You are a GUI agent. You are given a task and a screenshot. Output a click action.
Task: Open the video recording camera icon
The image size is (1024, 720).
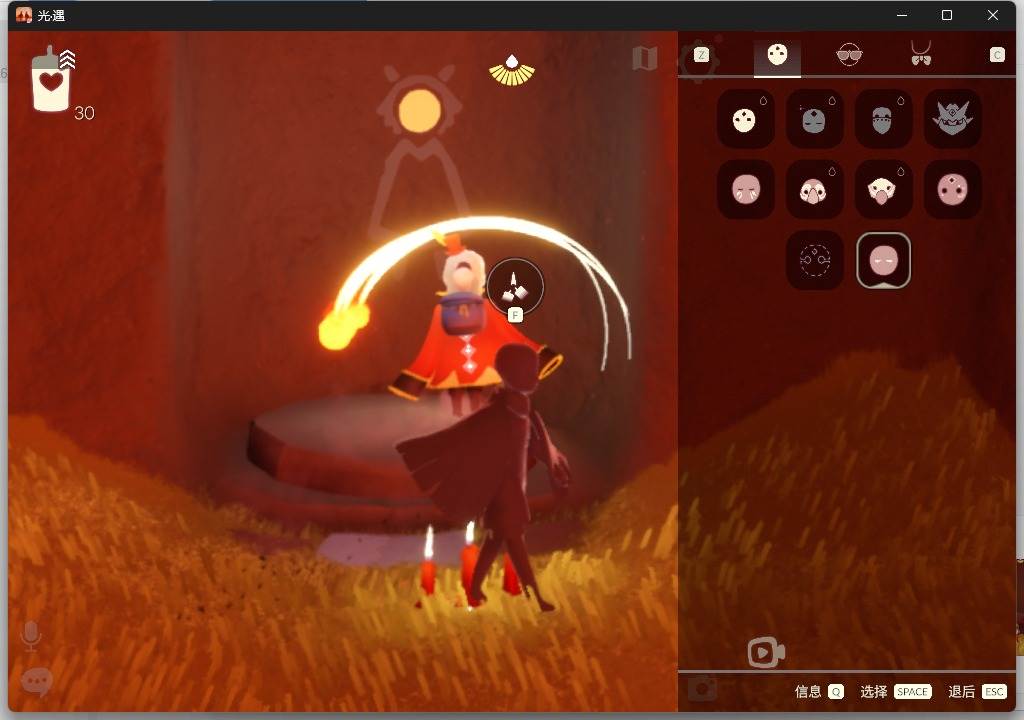pos(766,652)
